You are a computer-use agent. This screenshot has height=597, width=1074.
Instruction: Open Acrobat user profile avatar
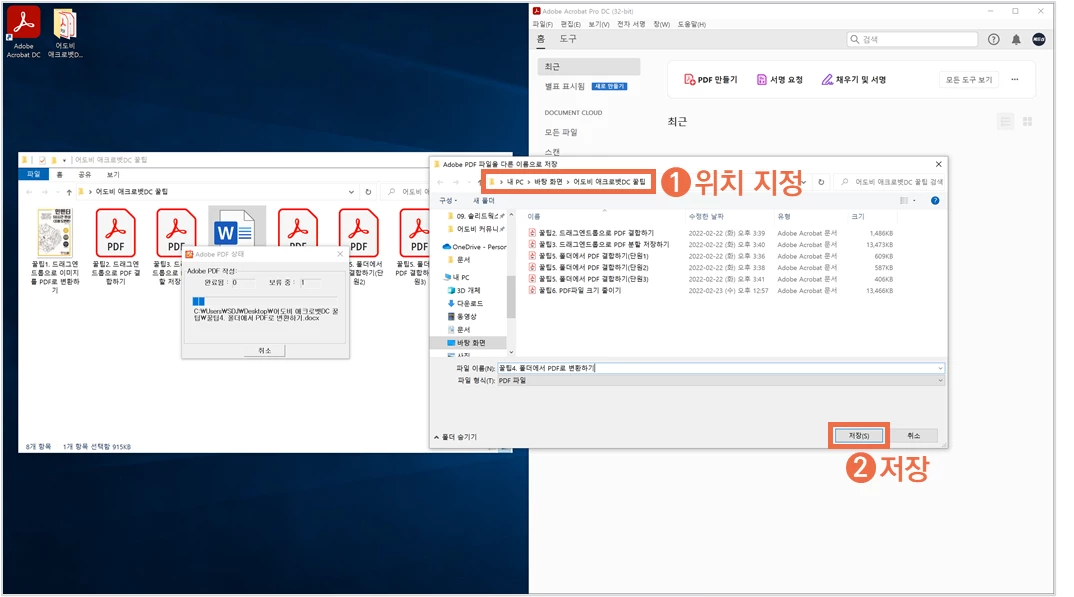tap(1038, 40)
